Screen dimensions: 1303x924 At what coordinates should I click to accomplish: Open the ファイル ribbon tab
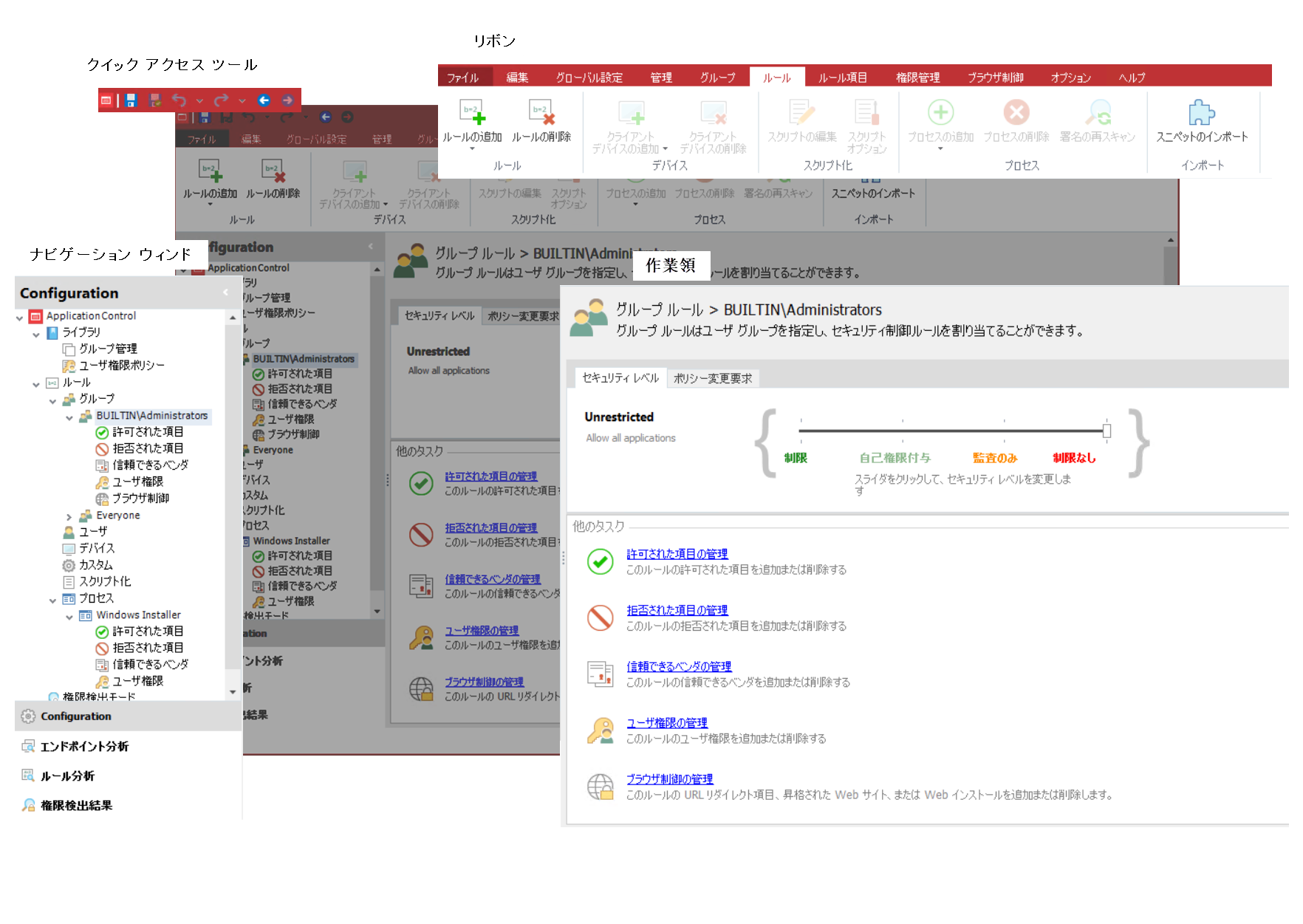pos(463,78)
